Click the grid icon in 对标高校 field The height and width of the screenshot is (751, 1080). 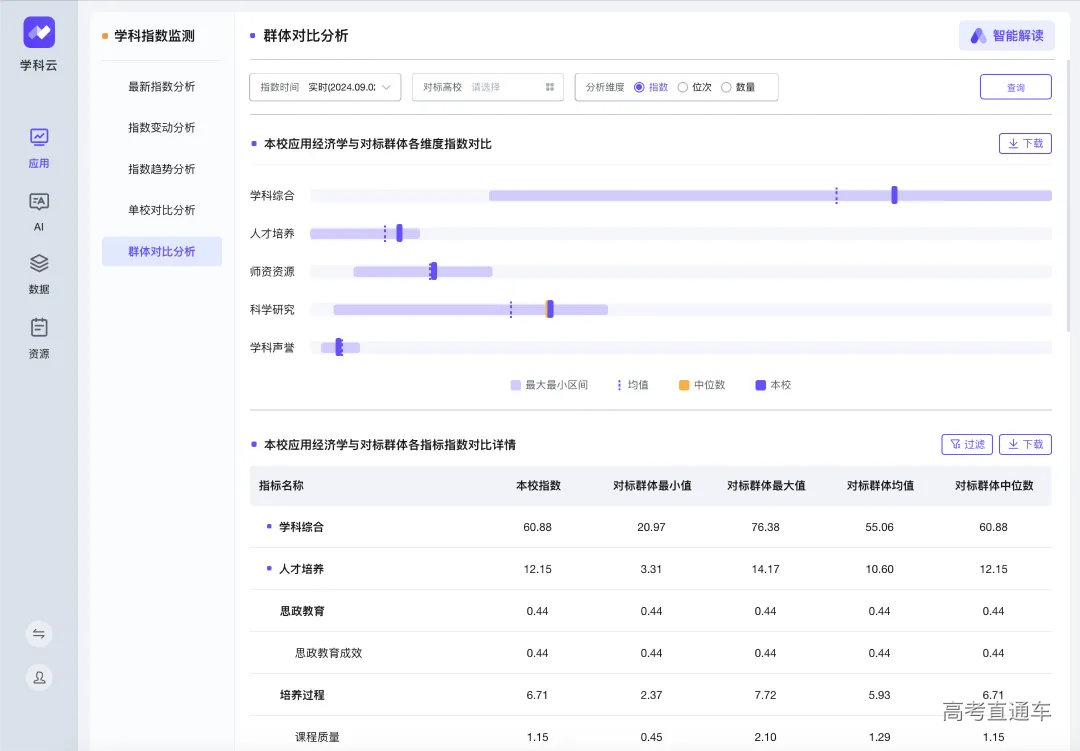point(550,87)
